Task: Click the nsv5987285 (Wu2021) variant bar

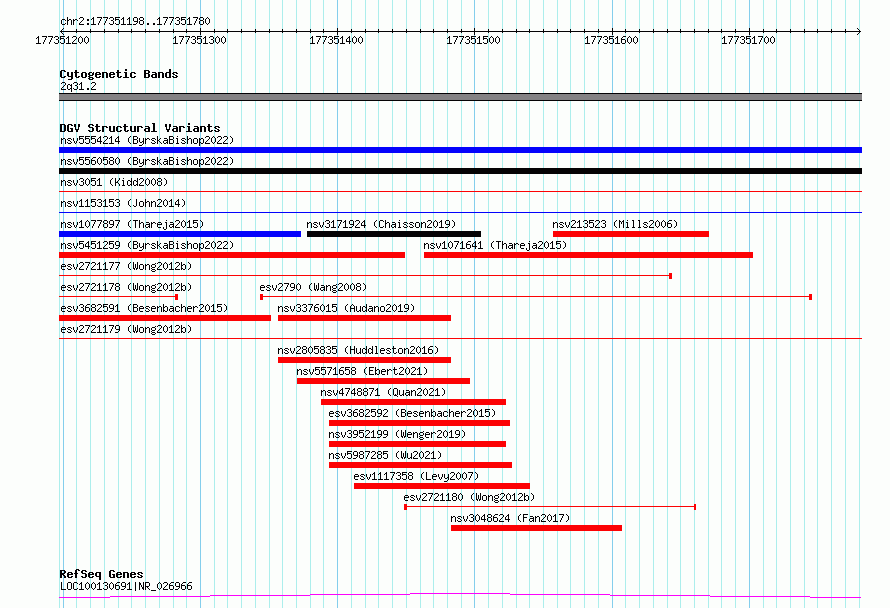Action: click(x=421, y=465)
